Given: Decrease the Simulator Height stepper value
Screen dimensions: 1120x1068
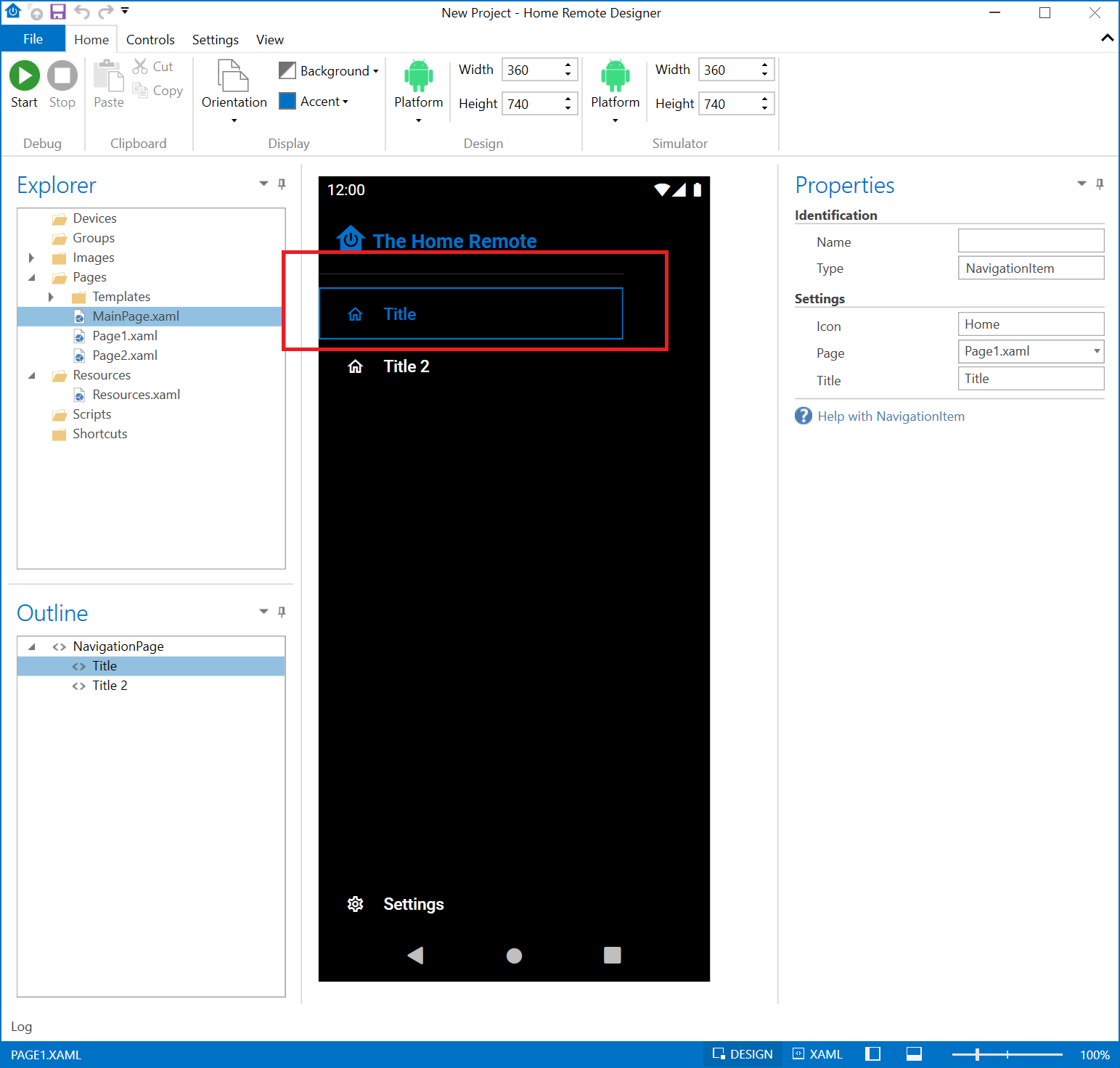Looking at the screenshot, I should click(764, 109).
